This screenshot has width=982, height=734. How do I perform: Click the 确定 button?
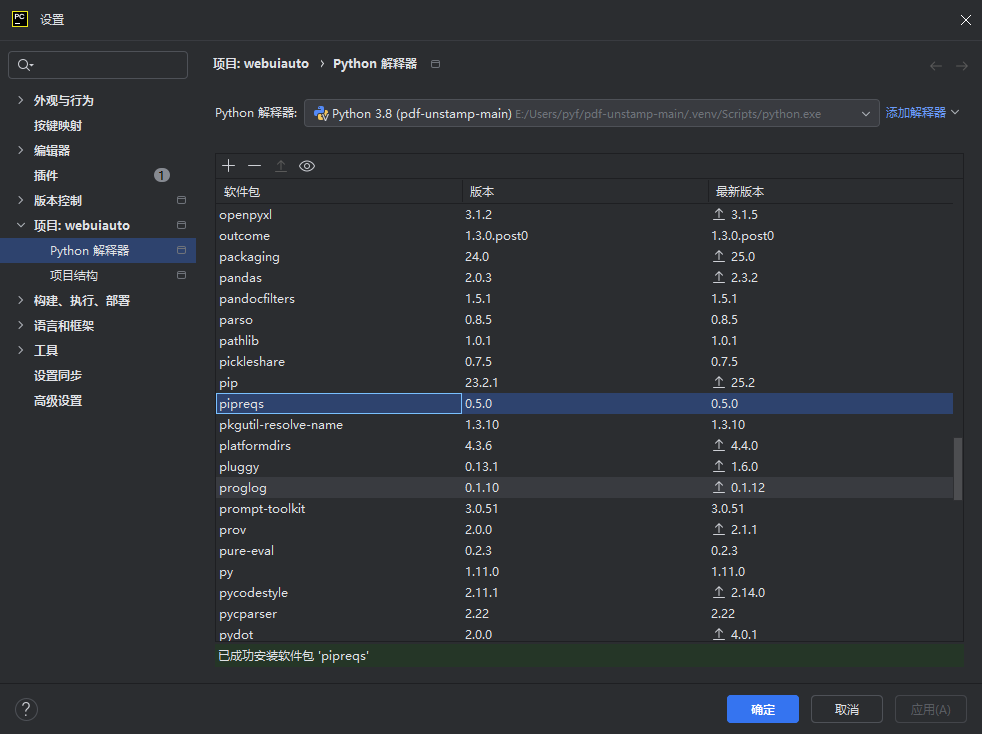762,709
